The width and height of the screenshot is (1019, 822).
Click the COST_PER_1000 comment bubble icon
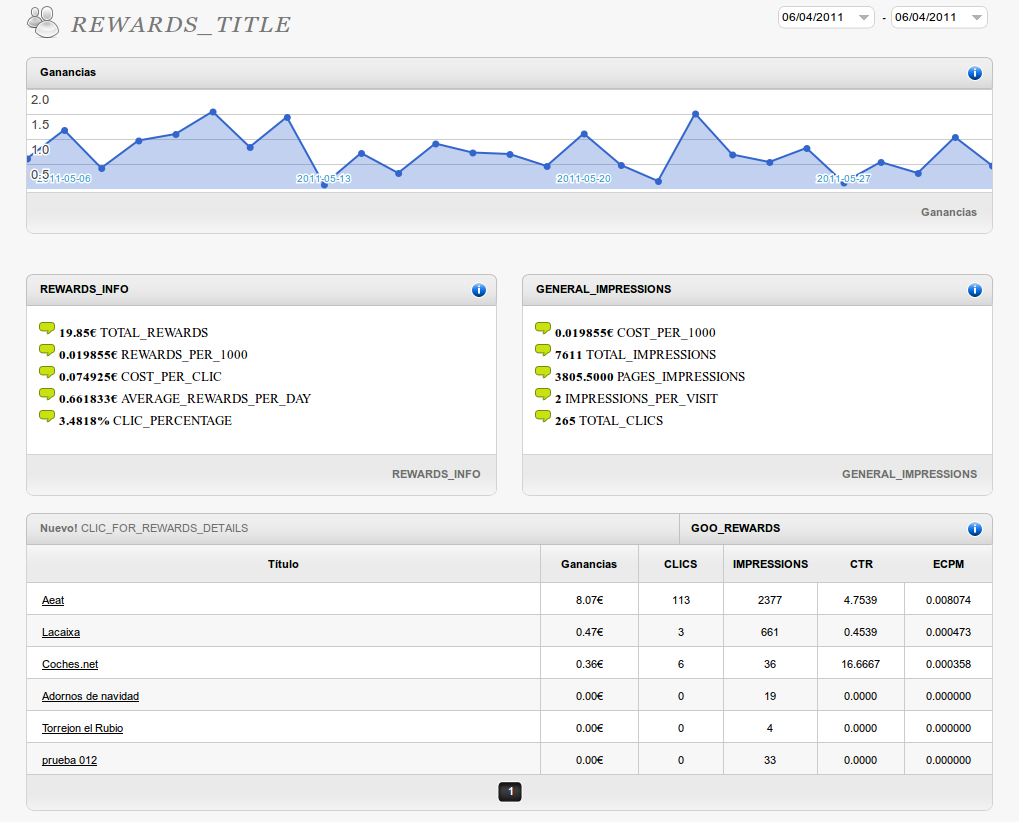(543, 329)
